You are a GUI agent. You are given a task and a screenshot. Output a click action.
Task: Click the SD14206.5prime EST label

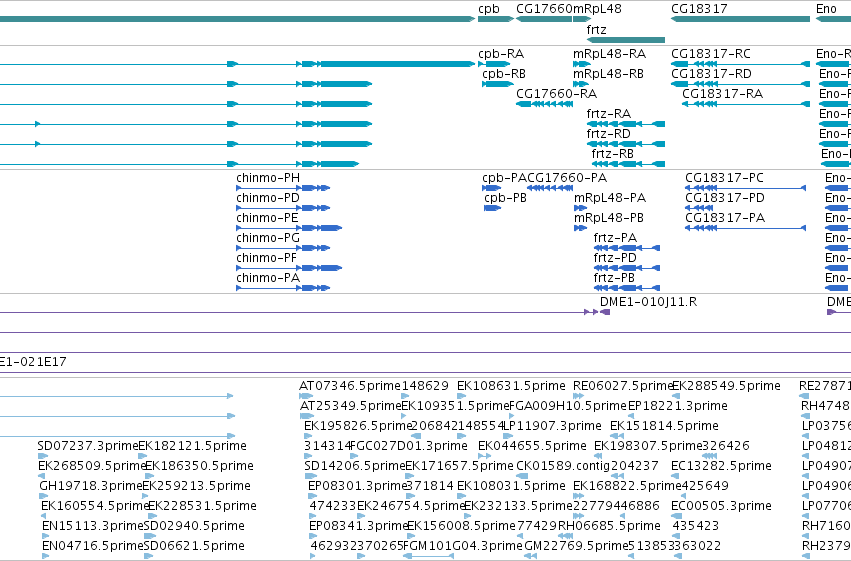coord(355,466)
